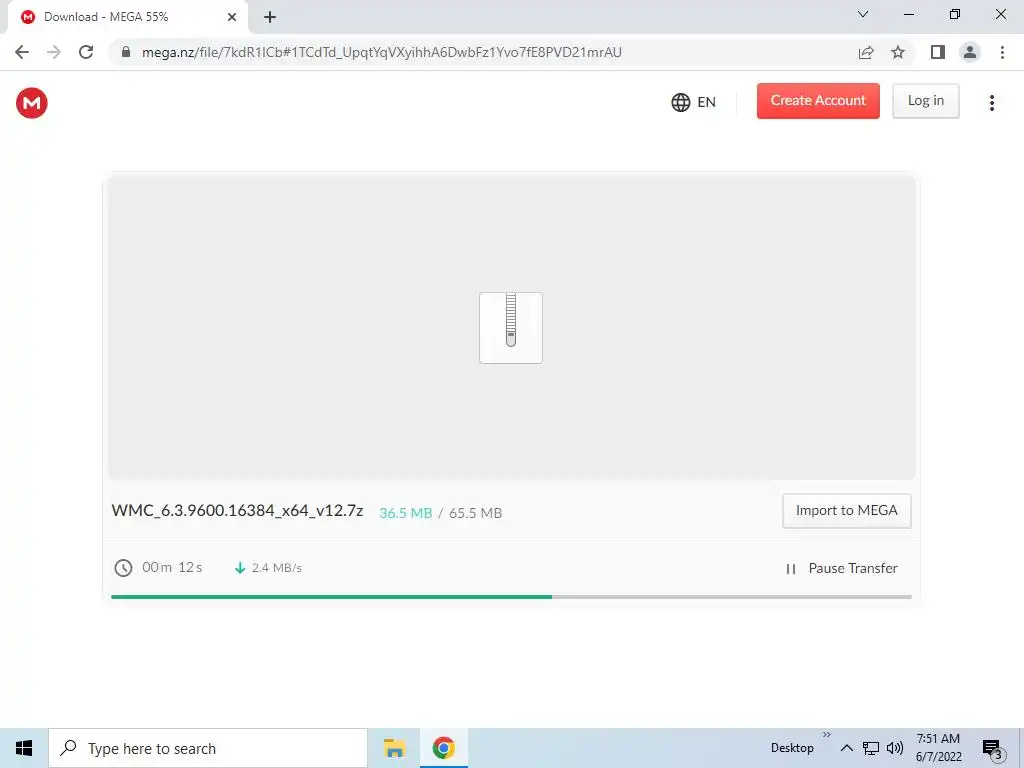1024x768 pixels.
Task: Open File Explorer from taskbar
Action: (394, 748)
